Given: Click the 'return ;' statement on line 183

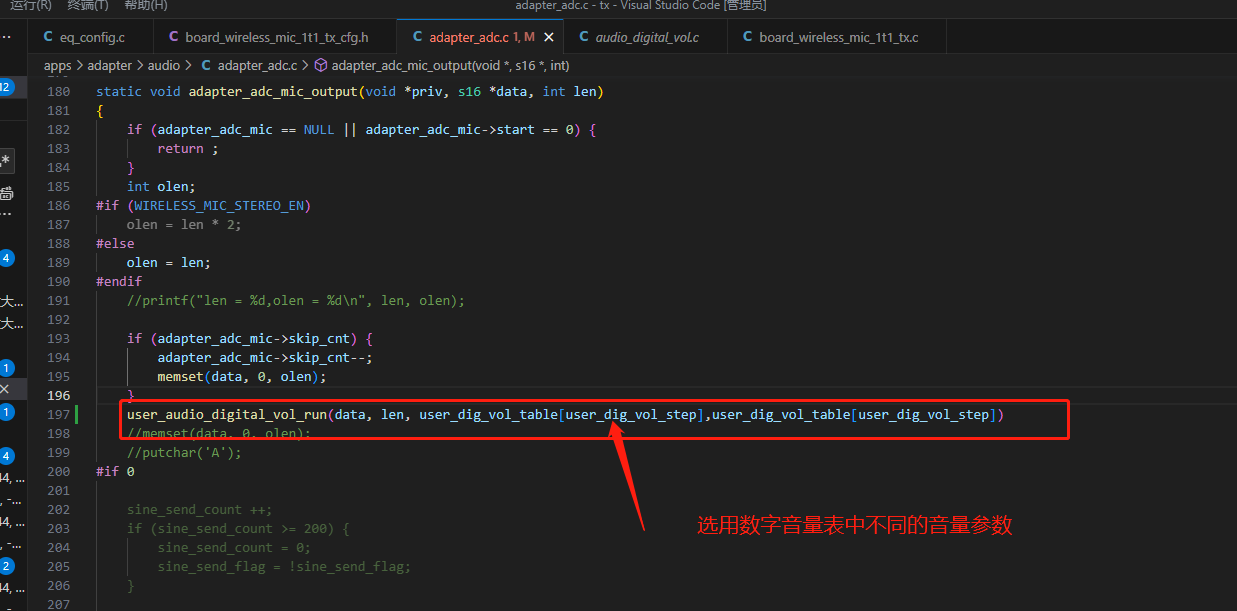Looking at the screenshot, I should point(188,148).
